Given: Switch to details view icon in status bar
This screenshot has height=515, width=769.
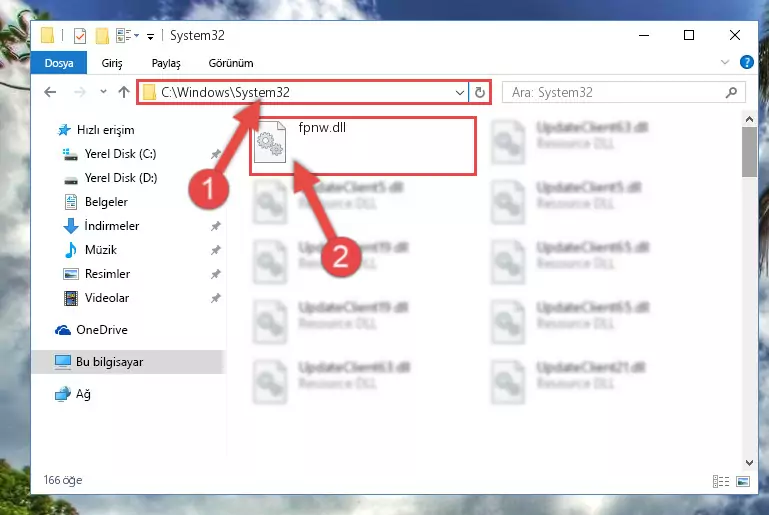Looking at the screenshot, I should click(720, 481).
